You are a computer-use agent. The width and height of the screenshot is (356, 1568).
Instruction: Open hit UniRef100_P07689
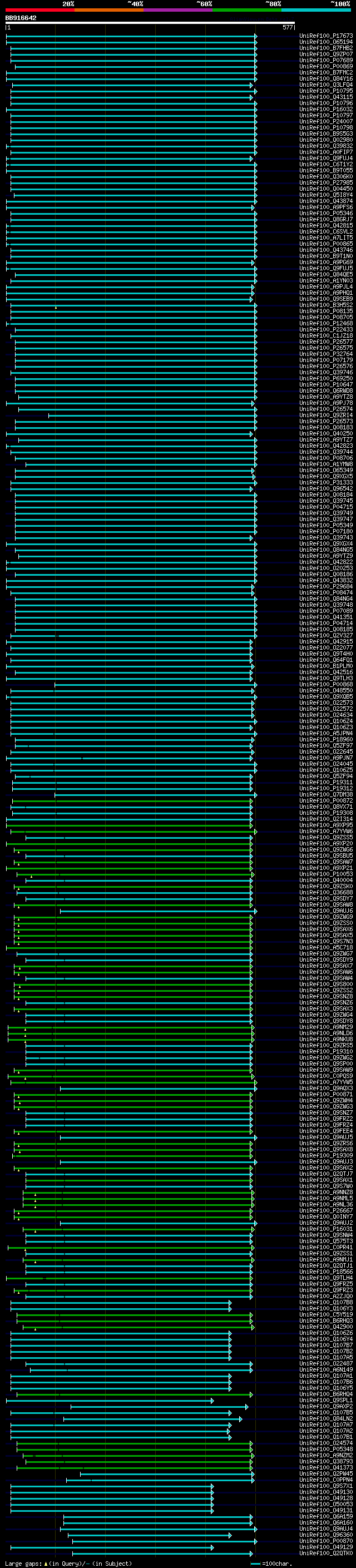[326, 60]
